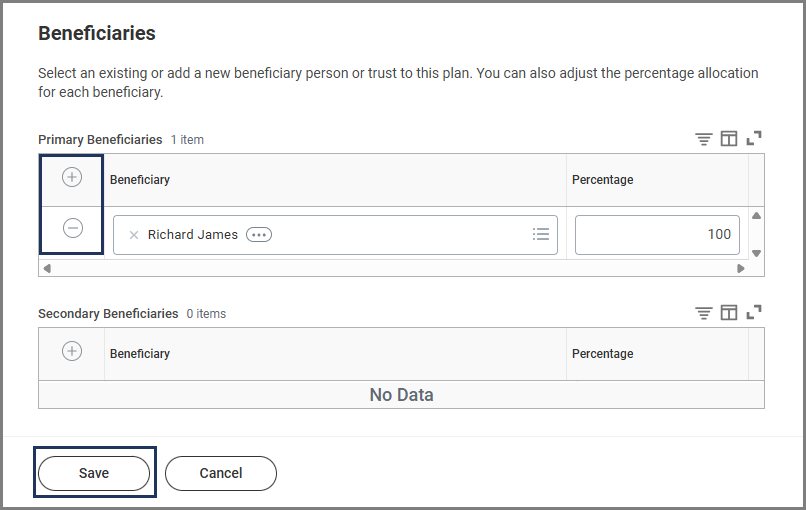Toggle column view for Primary Beneficiaries

pos(729,139)
